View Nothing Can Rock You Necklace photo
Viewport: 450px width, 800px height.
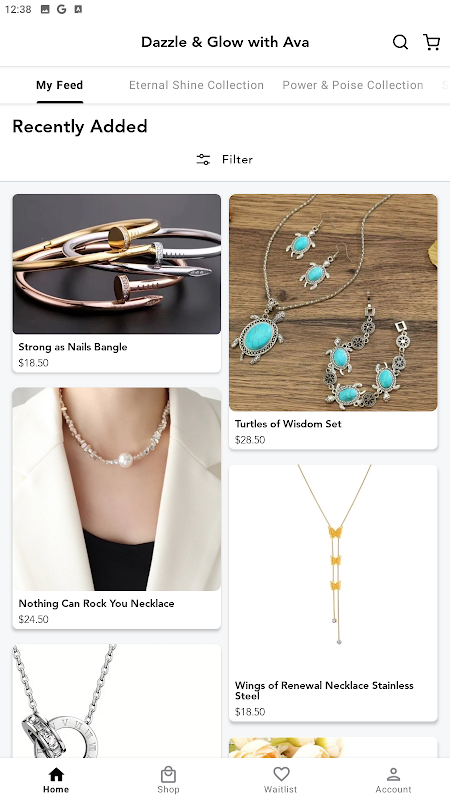[117, 489]
